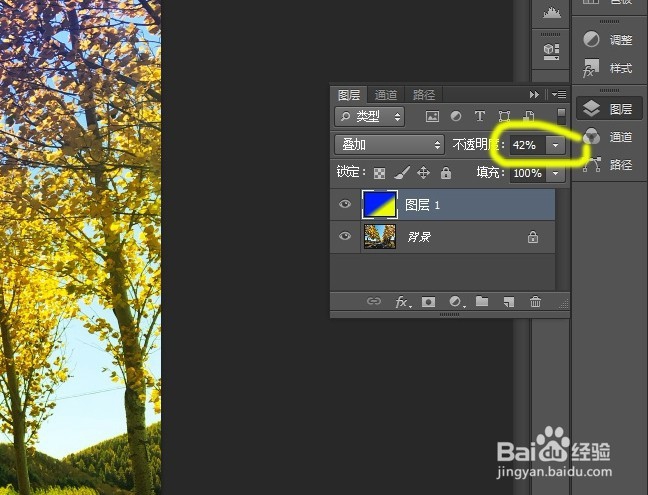Click the 填充 100% value field

528,173
